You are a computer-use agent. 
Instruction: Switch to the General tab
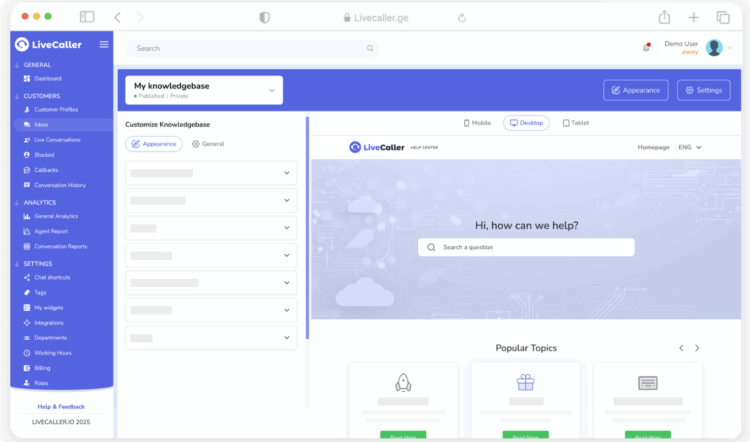point(208,144)
